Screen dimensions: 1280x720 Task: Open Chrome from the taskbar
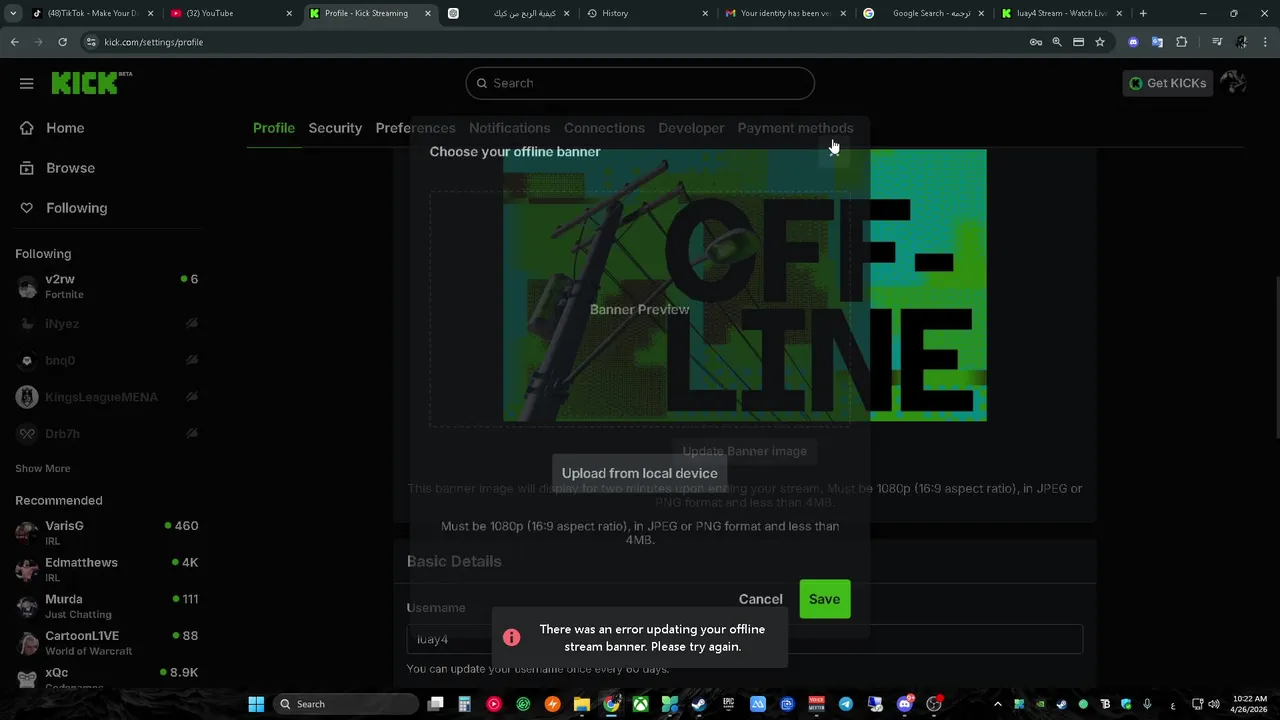[611, 704]
